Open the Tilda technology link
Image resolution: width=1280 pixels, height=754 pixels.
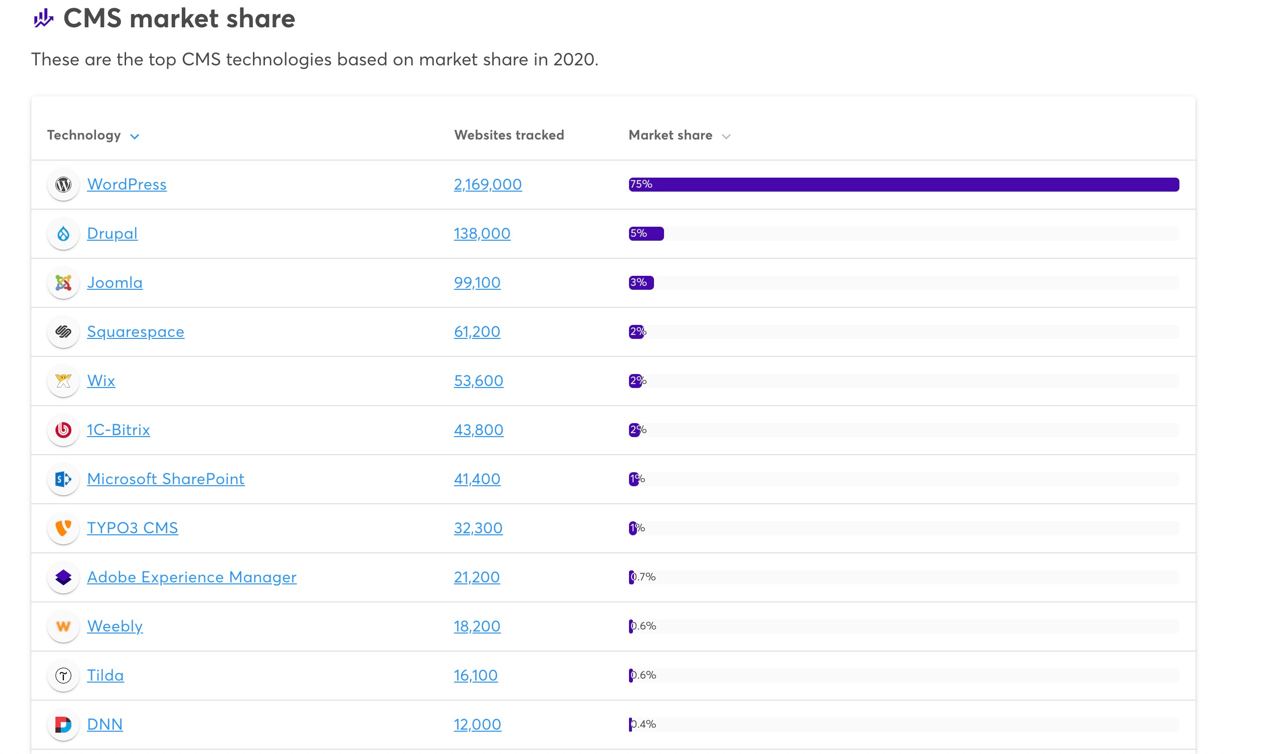pos(105,674)
